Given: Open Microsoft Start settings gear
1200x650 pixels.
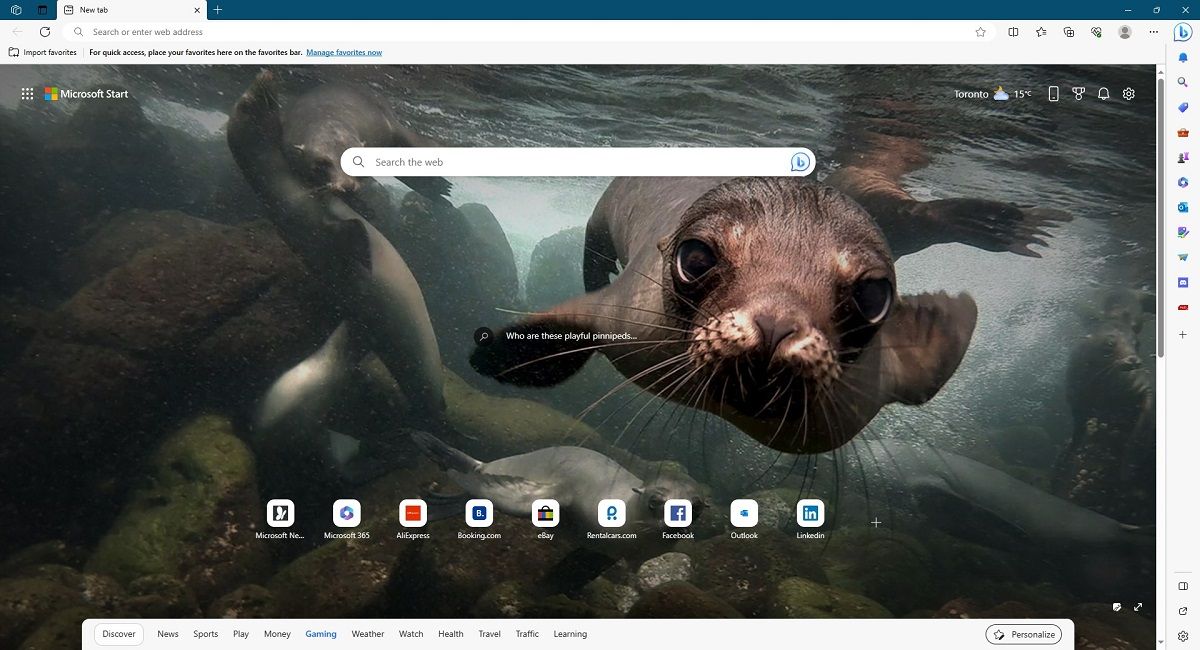Looking at the screenshot, I should pyautogui.click(x=1128, y=93).
